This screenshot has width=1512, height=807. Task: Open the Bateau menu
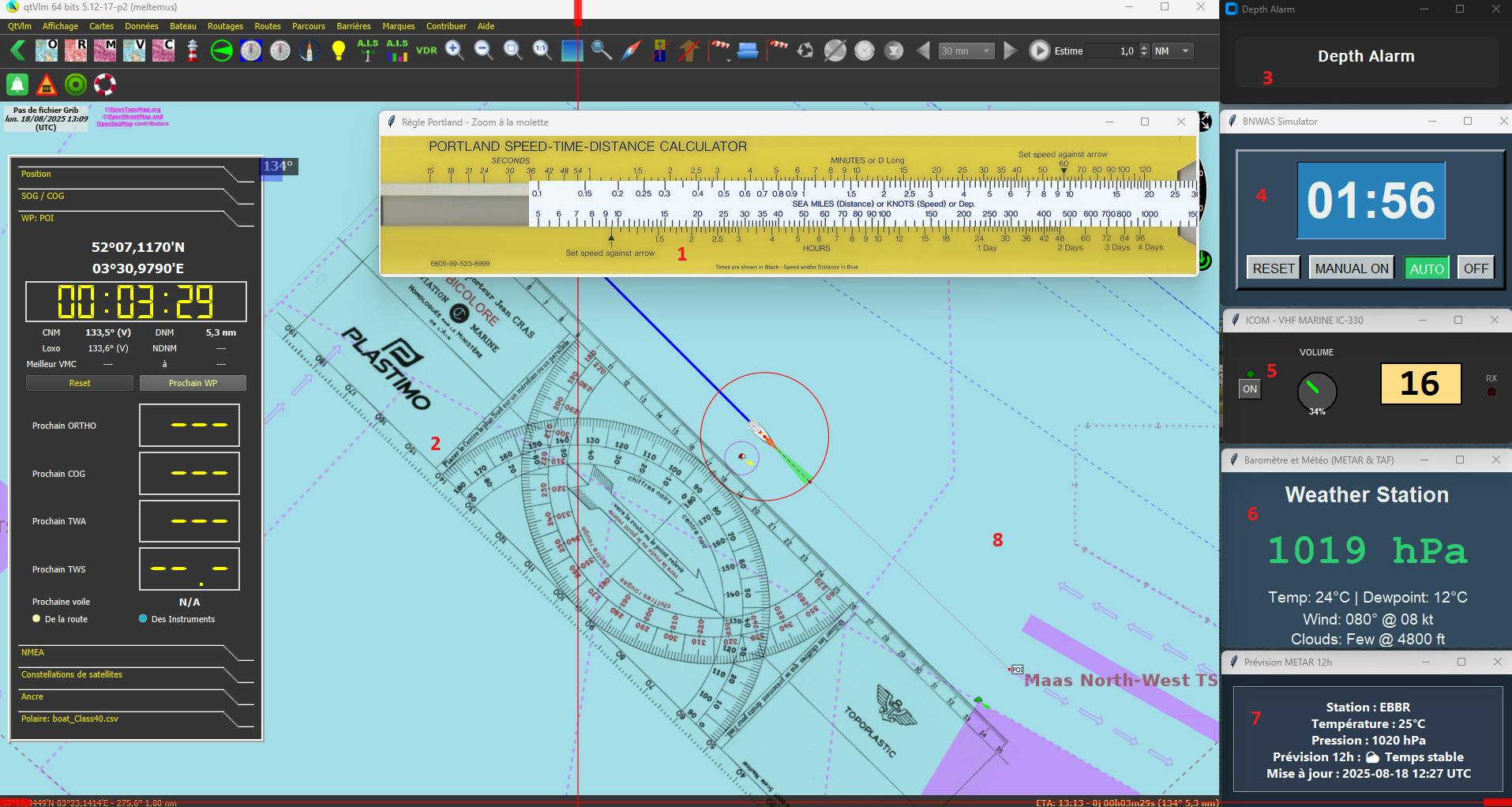(x=183, y=26)
